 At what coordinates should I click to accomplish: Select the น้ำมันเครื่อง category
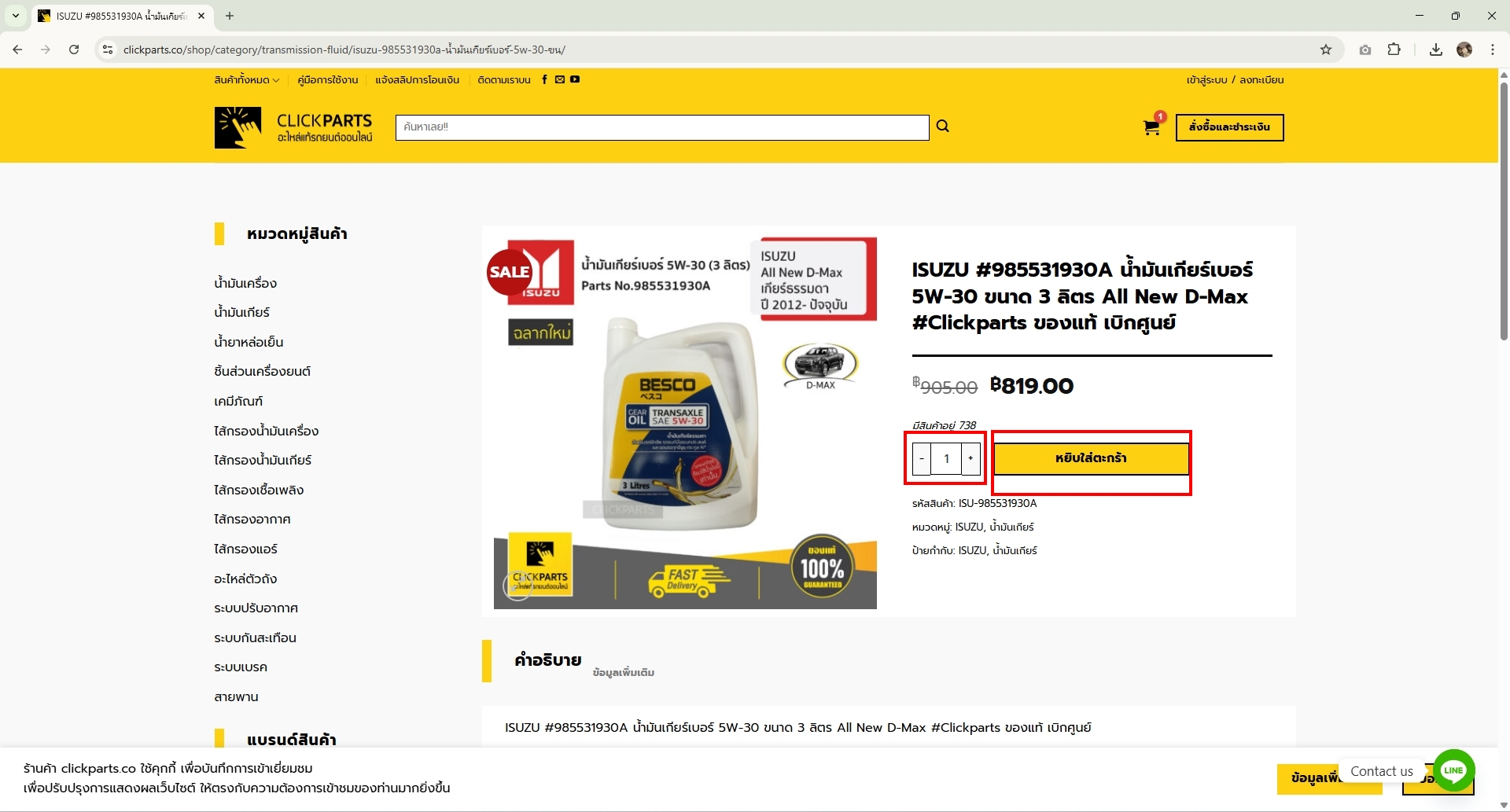(x=245, y=283)
